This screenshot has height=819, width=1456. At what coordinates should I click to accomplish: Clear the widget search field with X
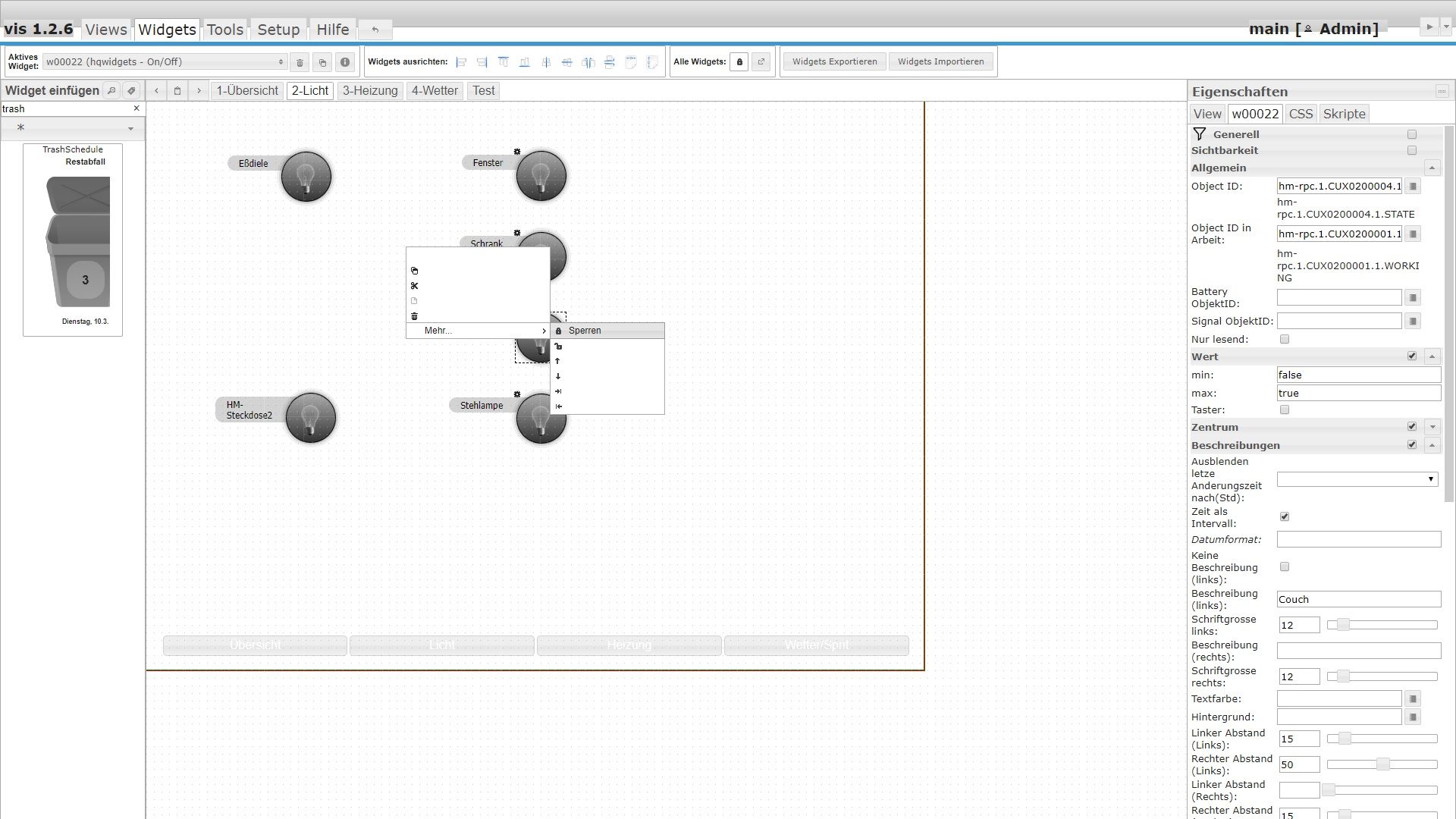[136, 108]
